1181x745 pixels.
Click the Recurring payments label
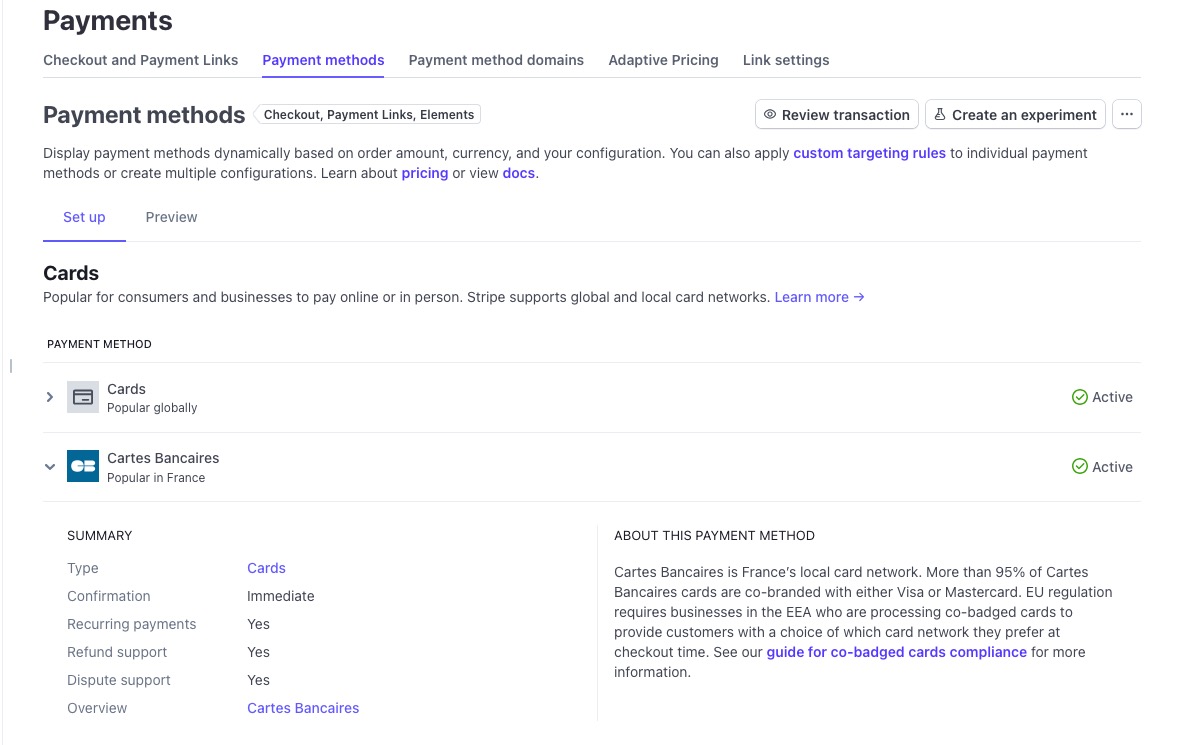(131, 624)
